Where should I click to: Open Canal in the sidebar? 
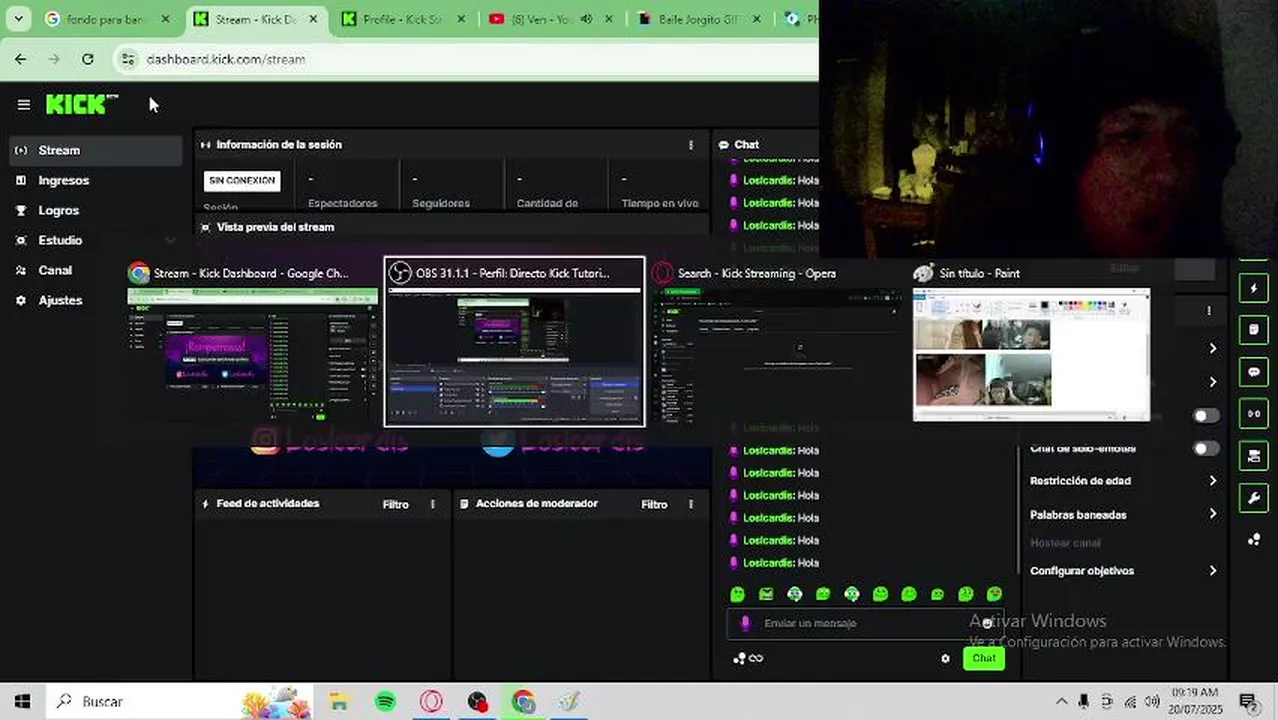(x=96, y=270)
